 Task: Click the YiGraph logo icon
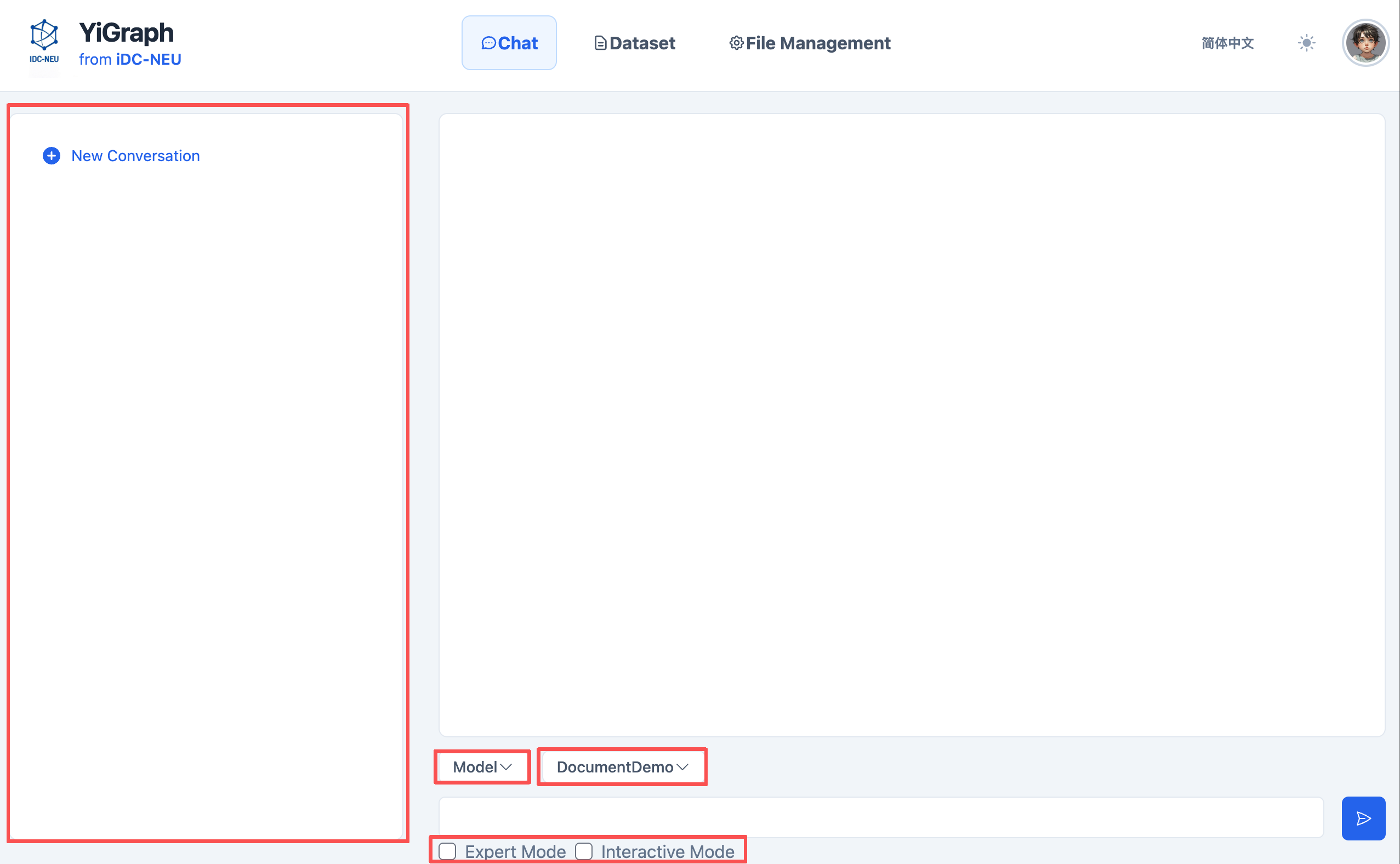[44, 36]
